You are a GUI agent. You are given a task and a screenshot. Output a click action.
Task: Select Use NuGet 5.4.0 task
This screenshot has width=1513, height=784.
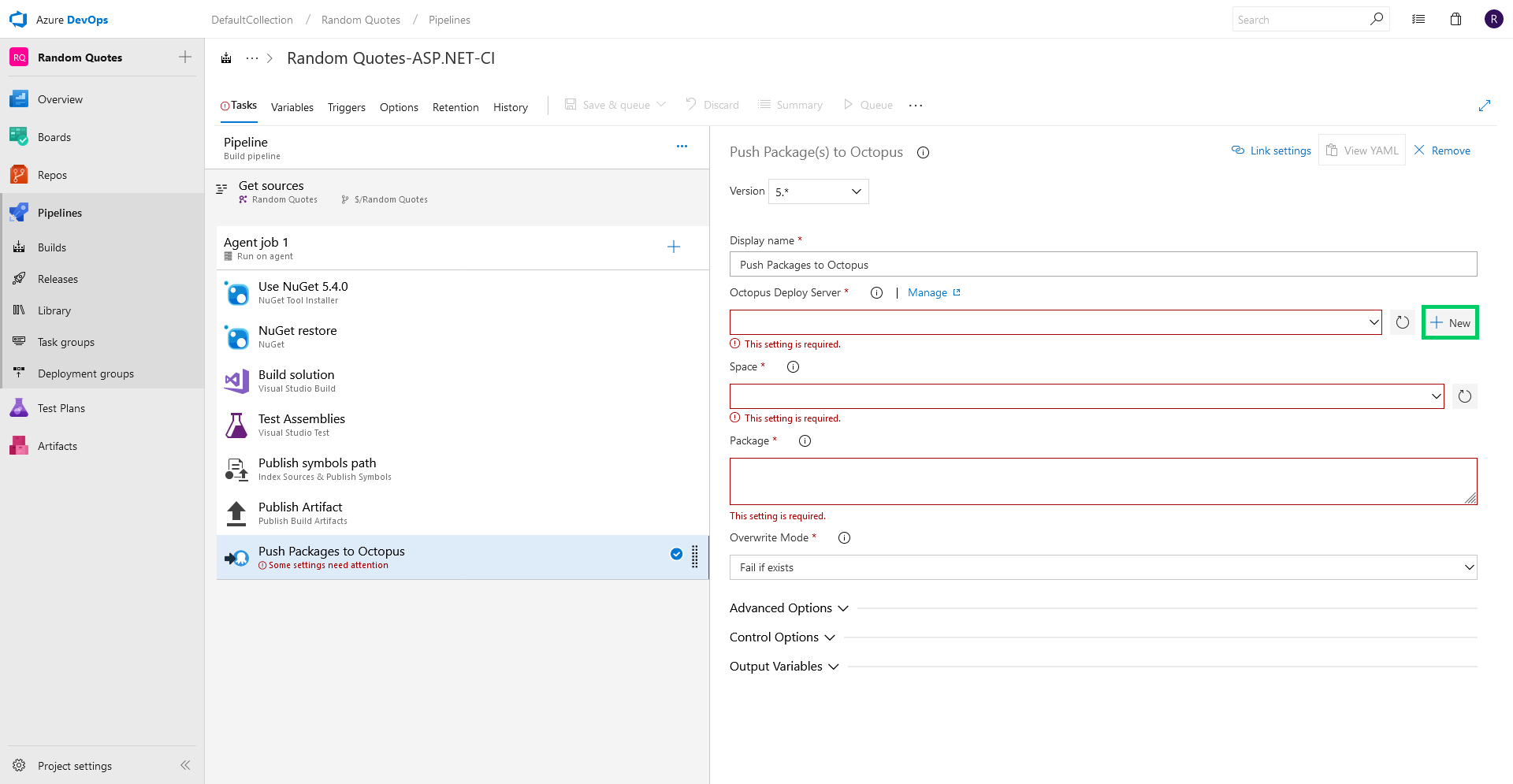point(463,292)
